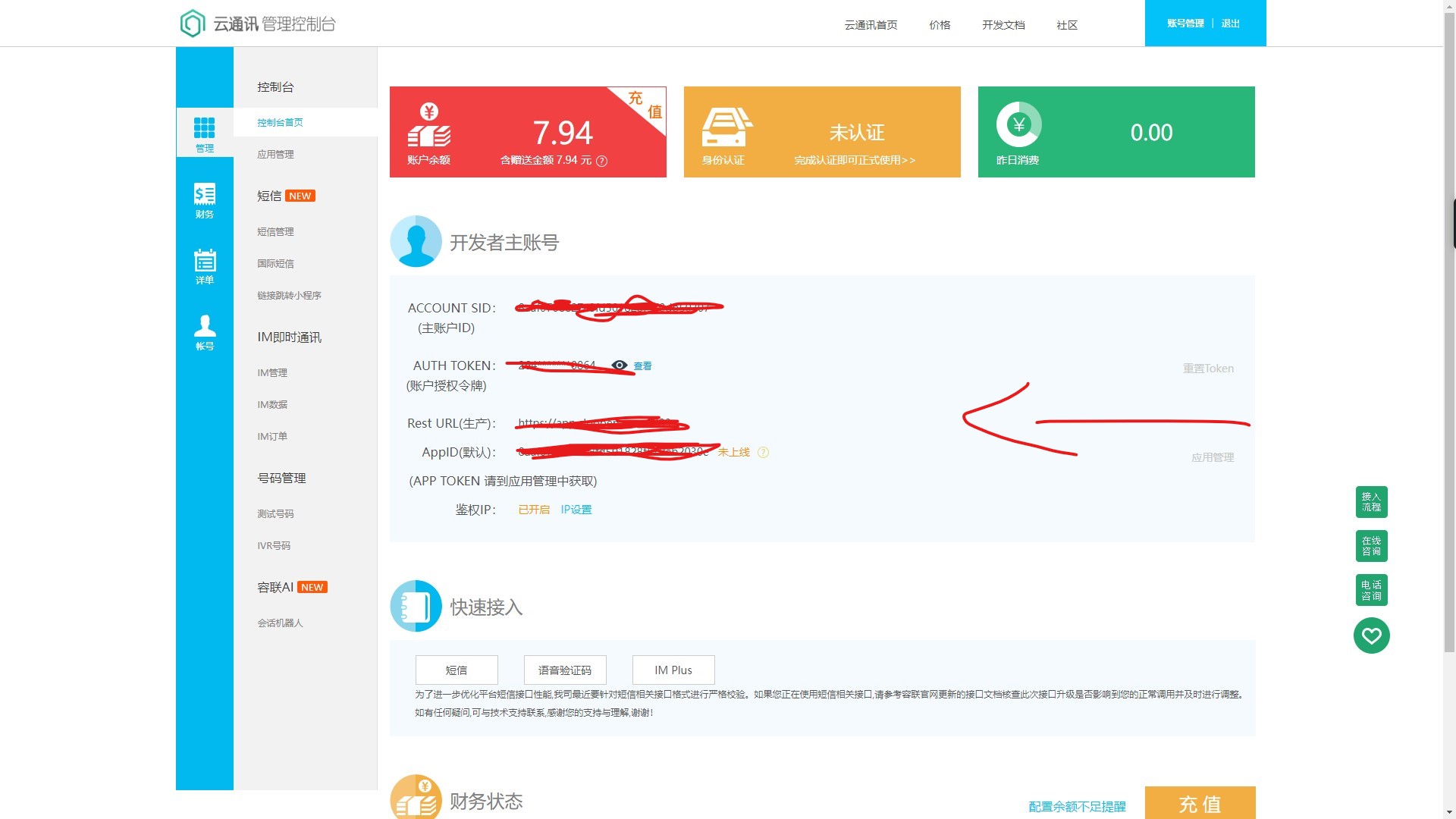Click the 云通讯 hexagon logo
Viewport: 1456px width, 819px height.
point(193,24)
